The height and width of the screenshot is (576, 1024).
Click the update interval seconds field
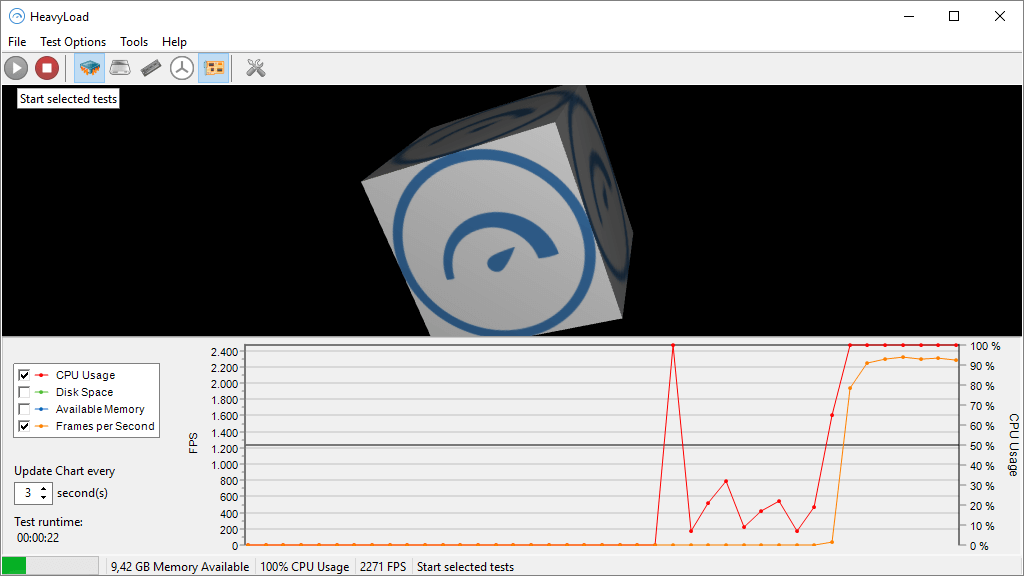pyautogui.click(x=27, y=493)
